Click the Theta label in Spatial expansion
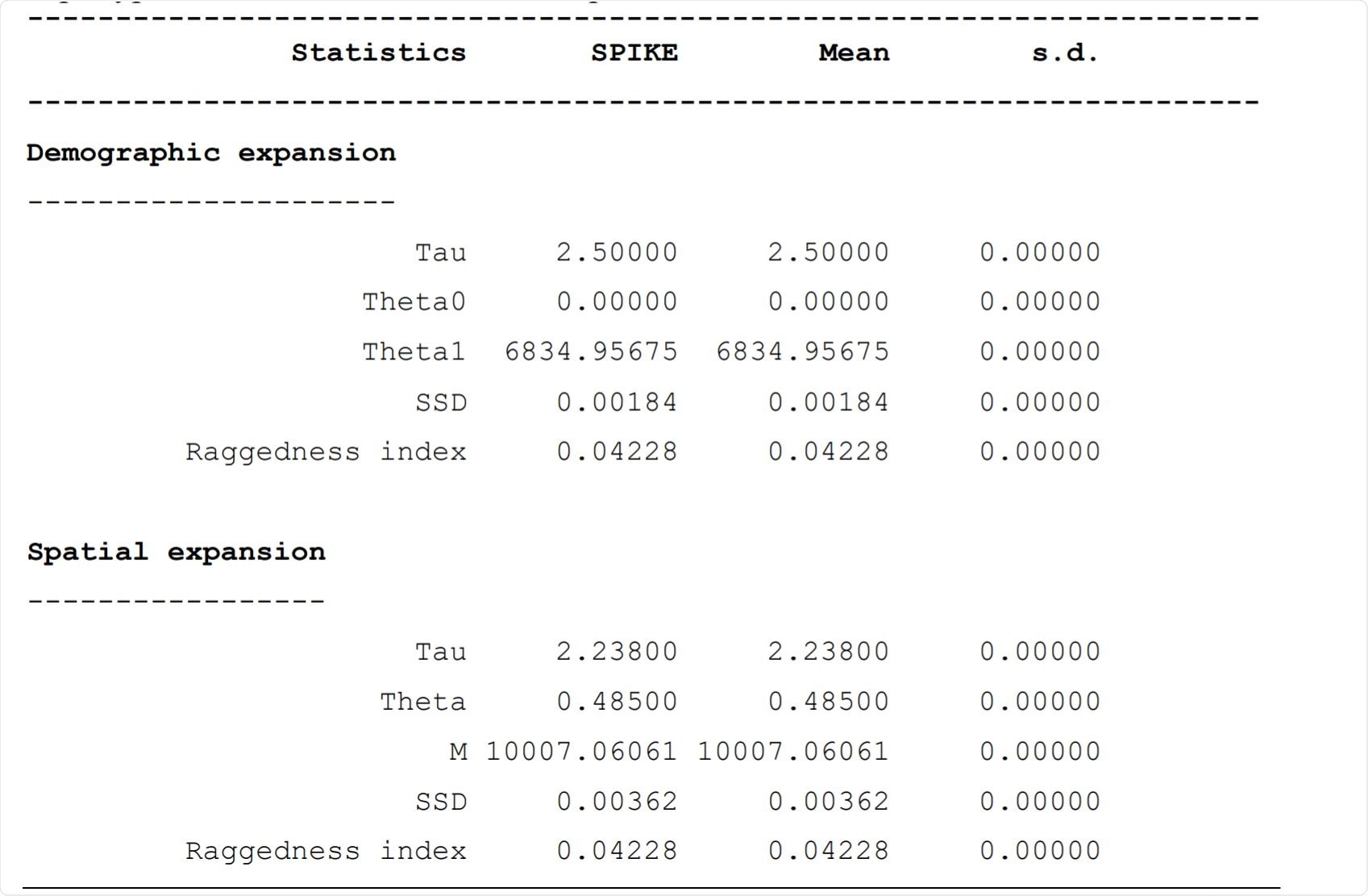 click(x=422, y=702)
